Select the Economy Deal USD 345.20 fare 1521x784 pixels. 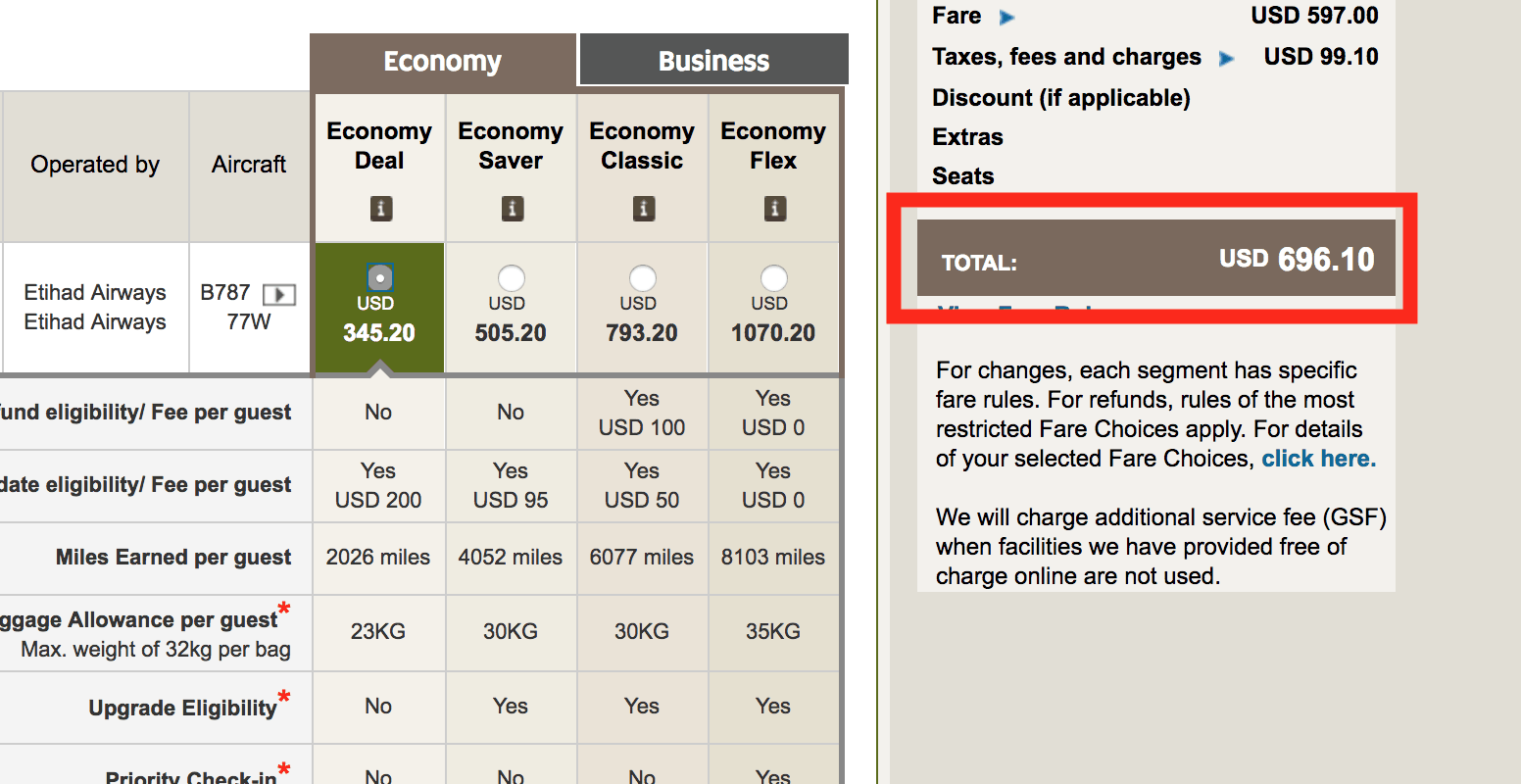[380, 277]
